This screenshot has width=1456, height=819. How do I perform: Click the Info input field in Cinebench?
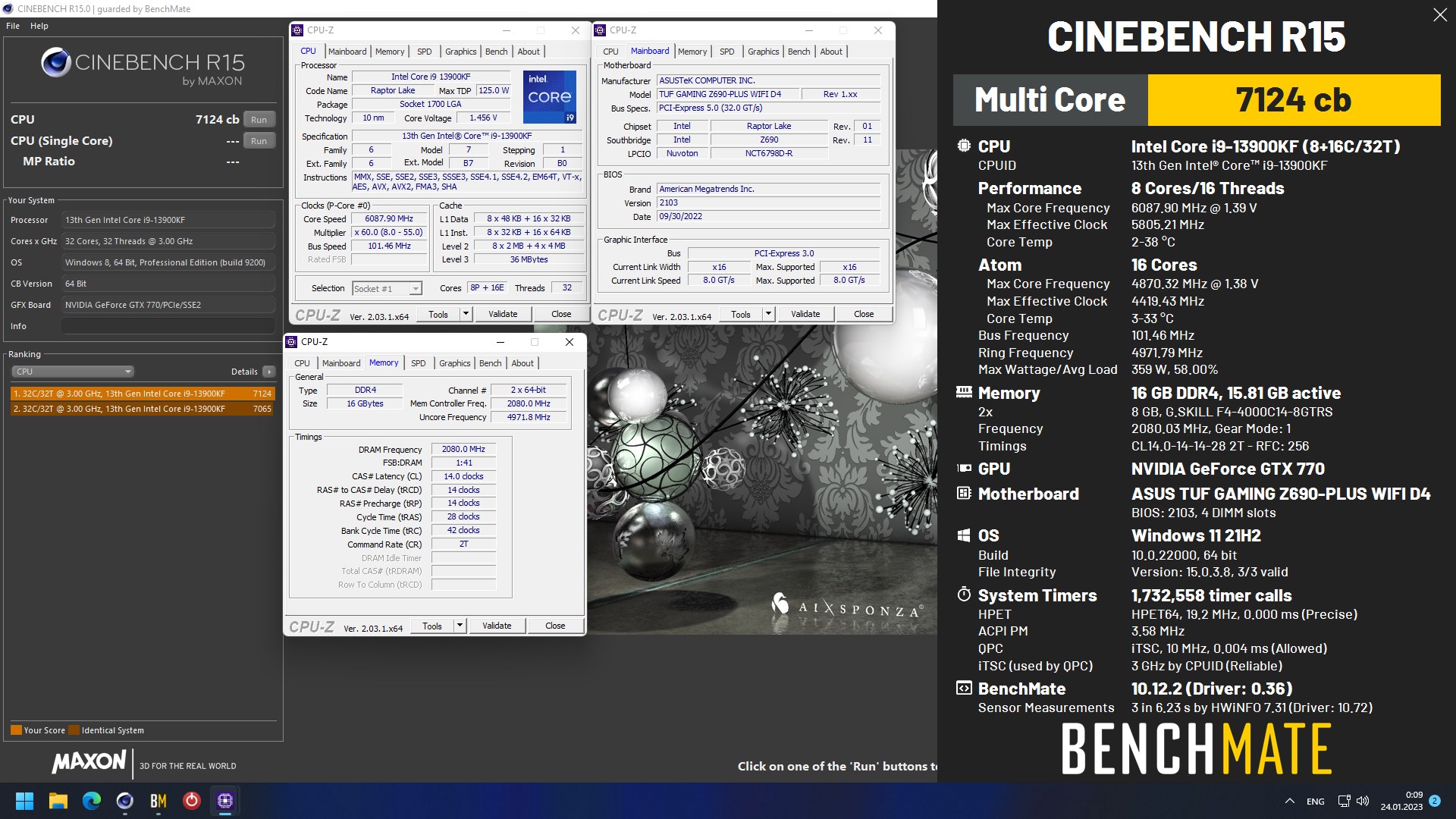point(168,326)
